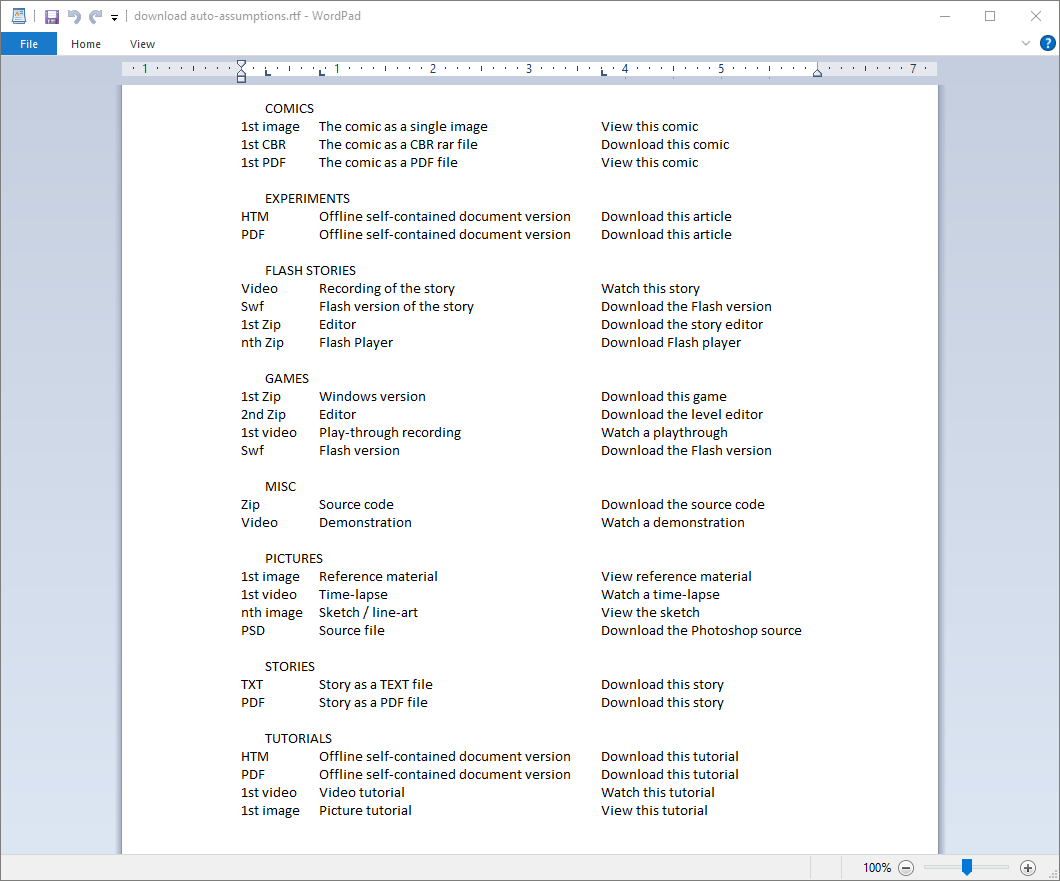Click the zoom slider handle
The width and height of the screenshot is (1060, 881).
(966, 867)
